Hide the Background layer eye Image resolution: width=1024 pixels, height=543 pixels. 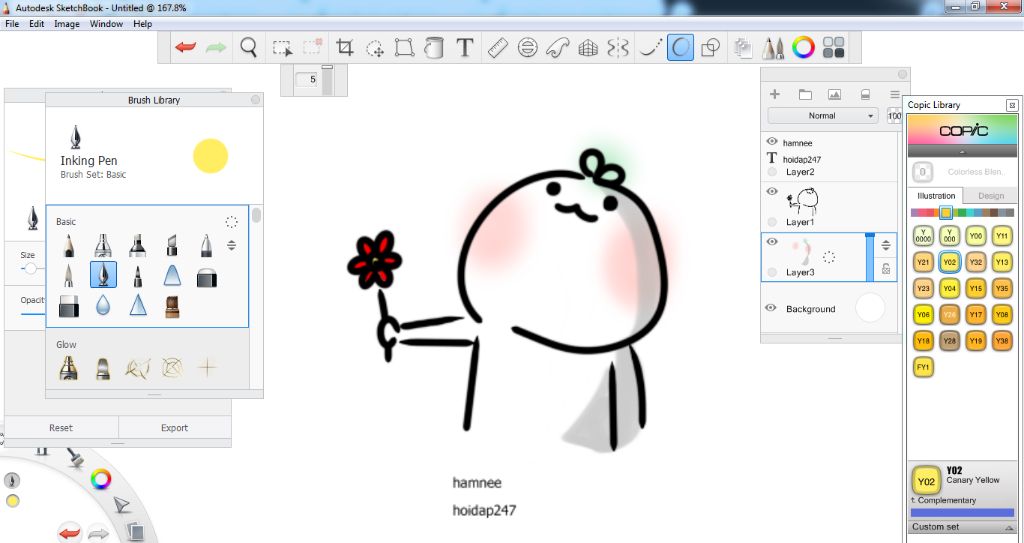(771, 308)
